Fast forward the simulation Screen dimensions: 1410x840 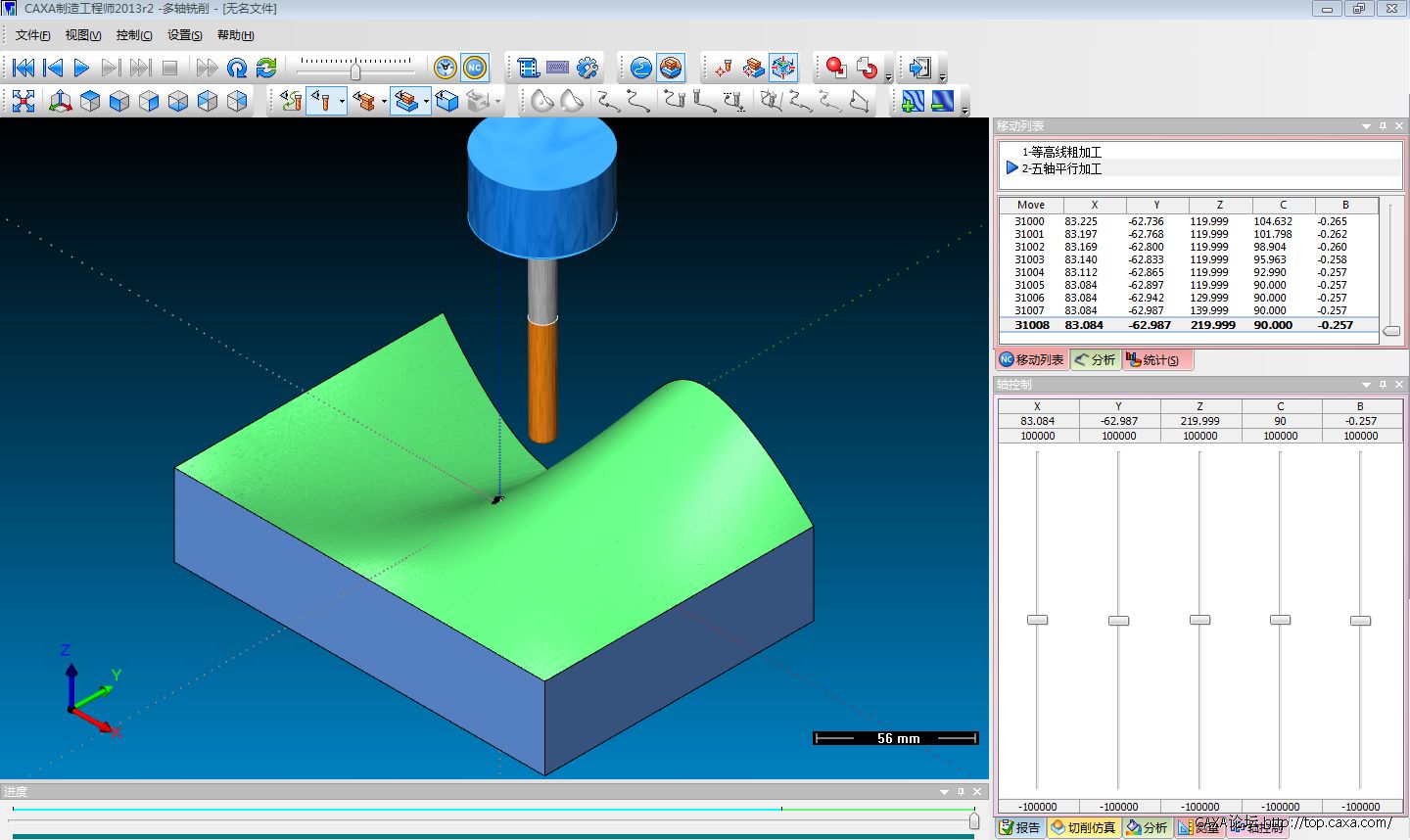pos(207,68)
